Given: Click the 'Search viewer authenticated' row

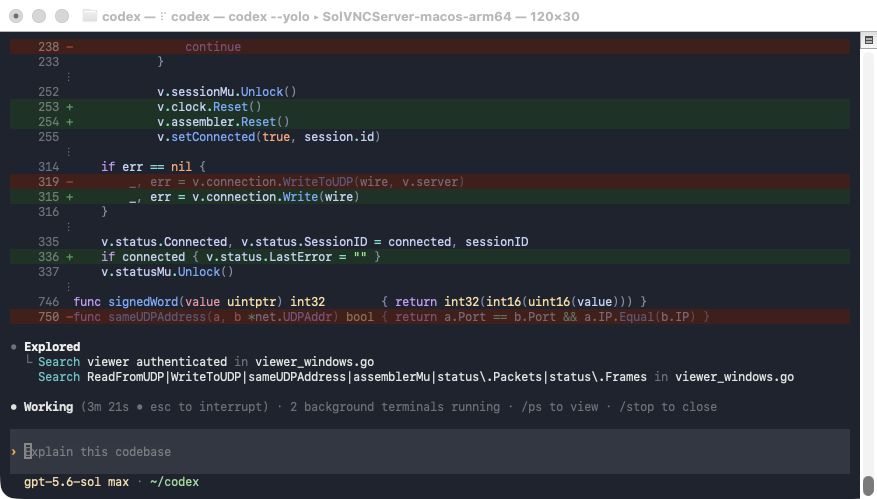Looking at the screenshot, I should pos(206,362).
